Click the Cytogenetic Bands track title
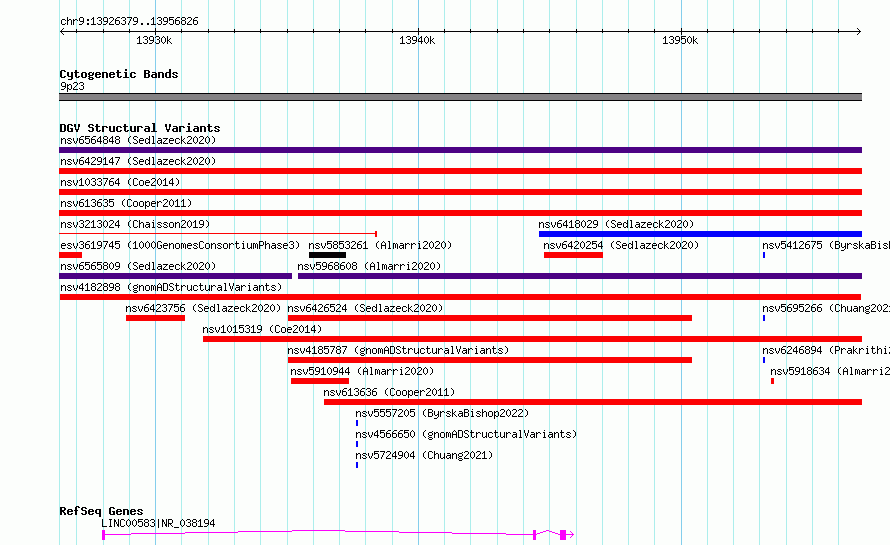 pos(119,74)
